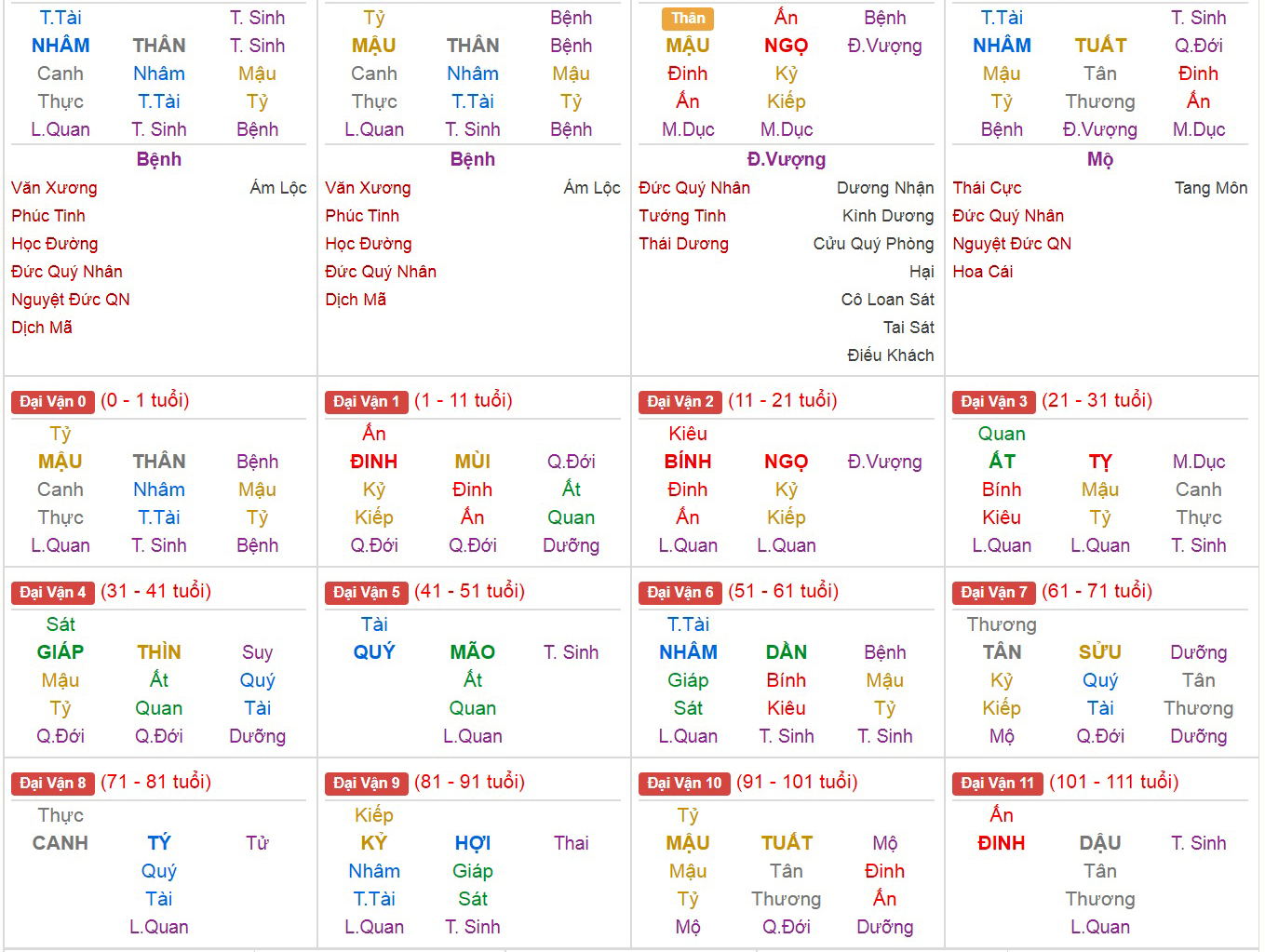This screenshot has width=1265, height=952.
Task: Select the Đại Vận 3 badge
Action: click(993, 402)
